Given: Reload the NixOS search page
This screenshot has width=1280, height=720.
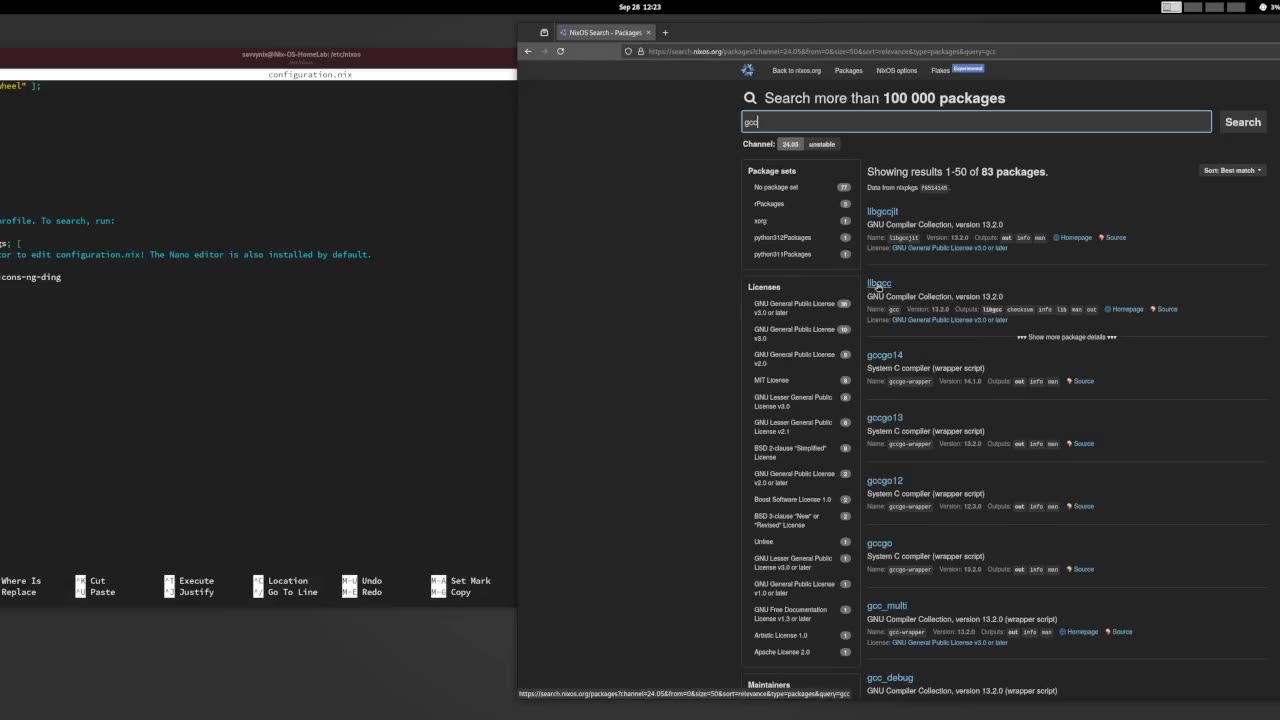Looking at the screenshot, I should pyautogui.click(x=560, y=51).
